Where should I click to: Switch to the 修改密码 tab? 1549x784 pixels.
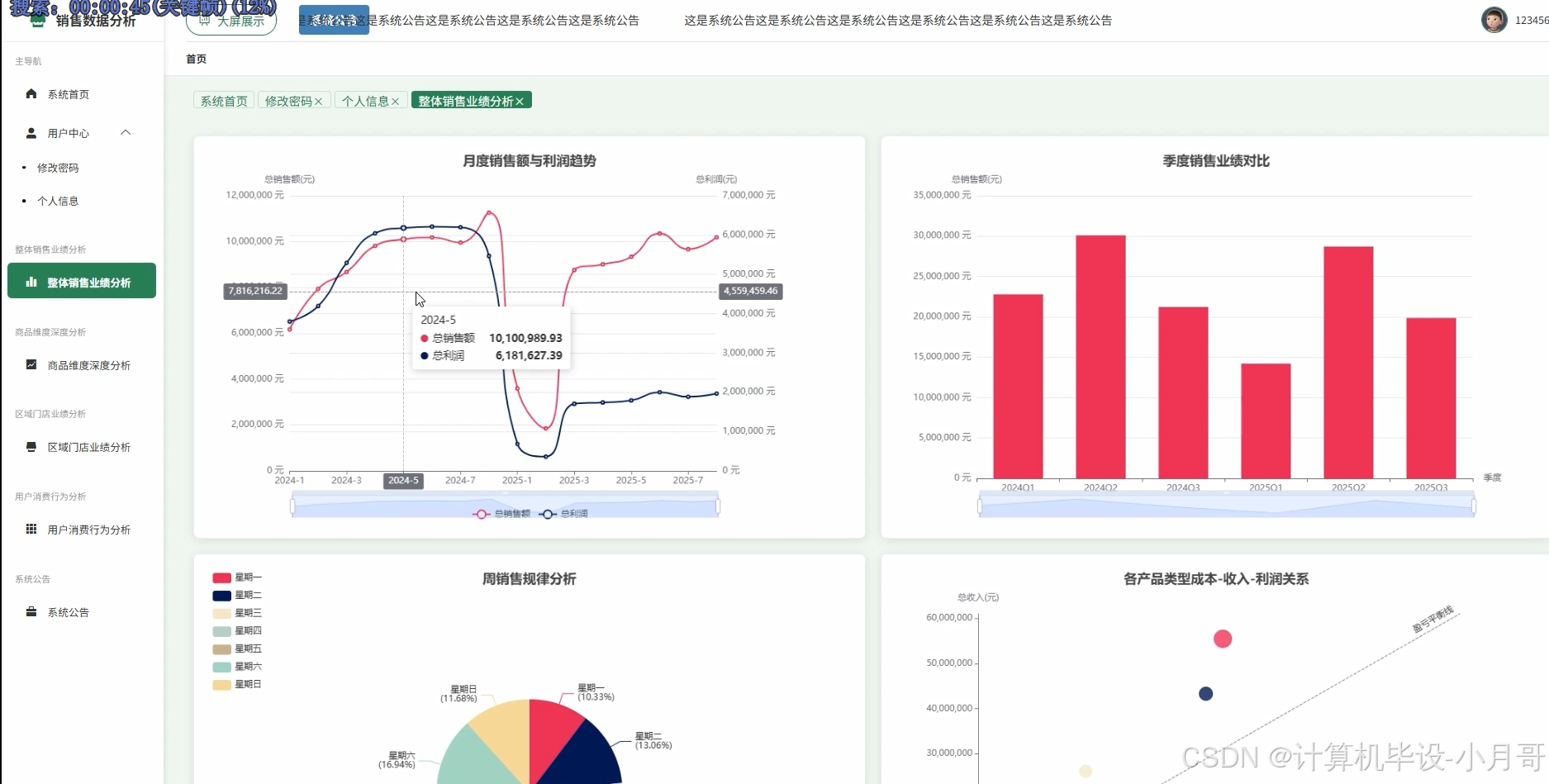(288, 101)
